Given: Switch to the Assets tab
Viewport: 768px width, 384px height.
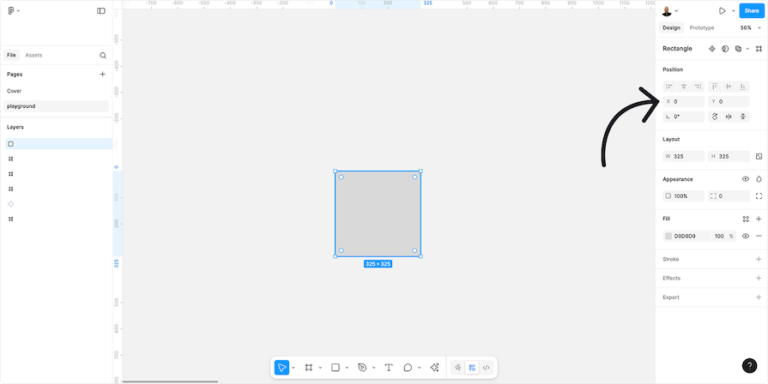Looking at the screenshot, I should point(34,55).
